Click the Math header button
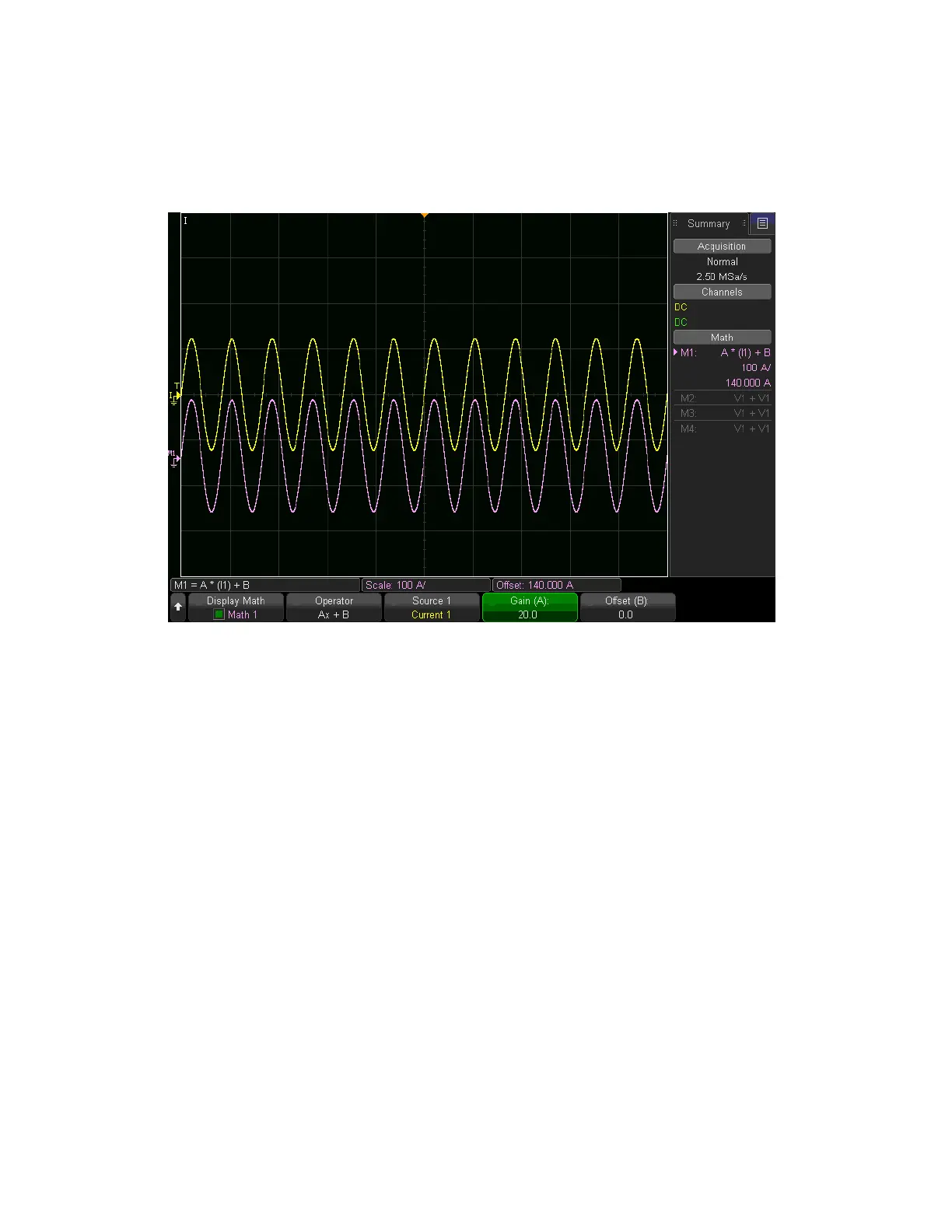Image resolution: width=952 pixels, height=1232 pixels. tap(723, 337)
